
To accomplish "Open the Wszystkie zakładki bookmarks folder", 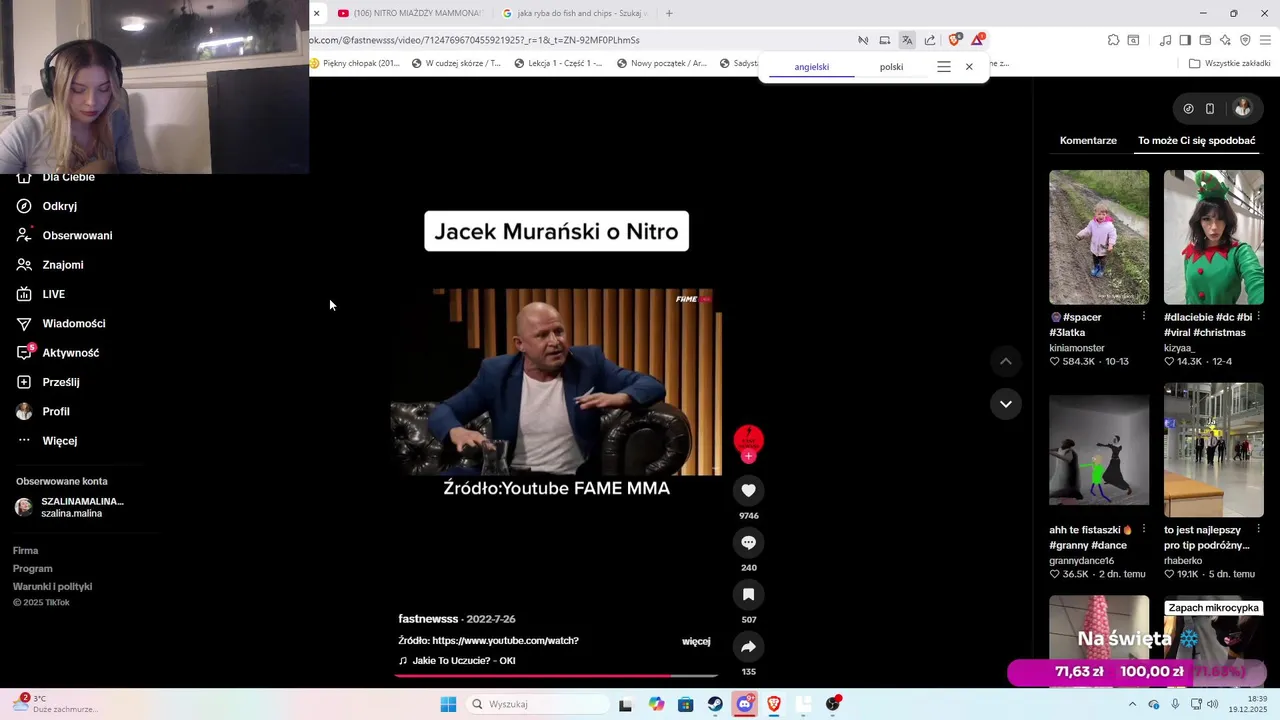I will (x=1229, y=63).
